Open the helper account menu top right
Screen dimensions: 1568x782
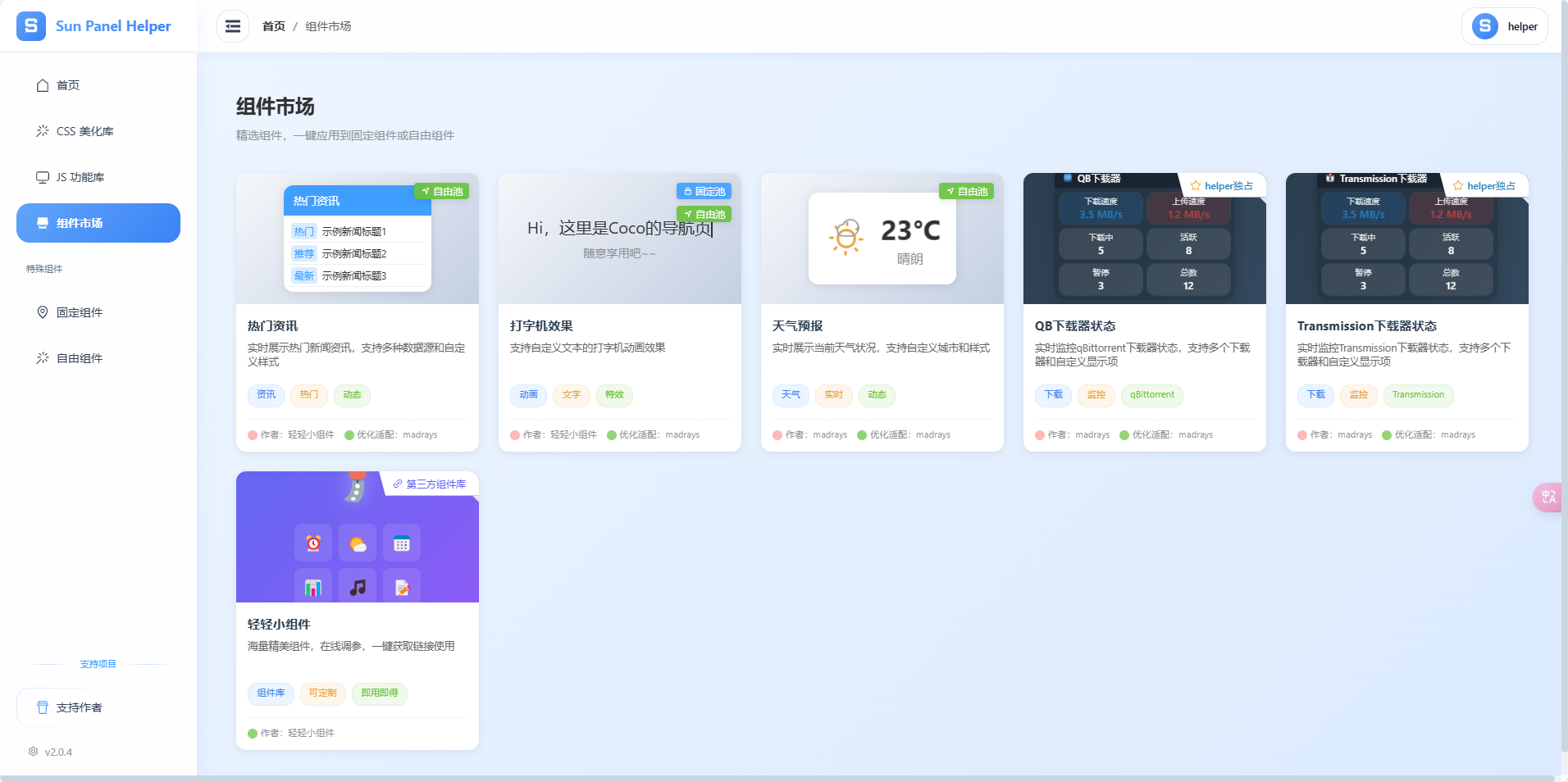[1505, 25]
